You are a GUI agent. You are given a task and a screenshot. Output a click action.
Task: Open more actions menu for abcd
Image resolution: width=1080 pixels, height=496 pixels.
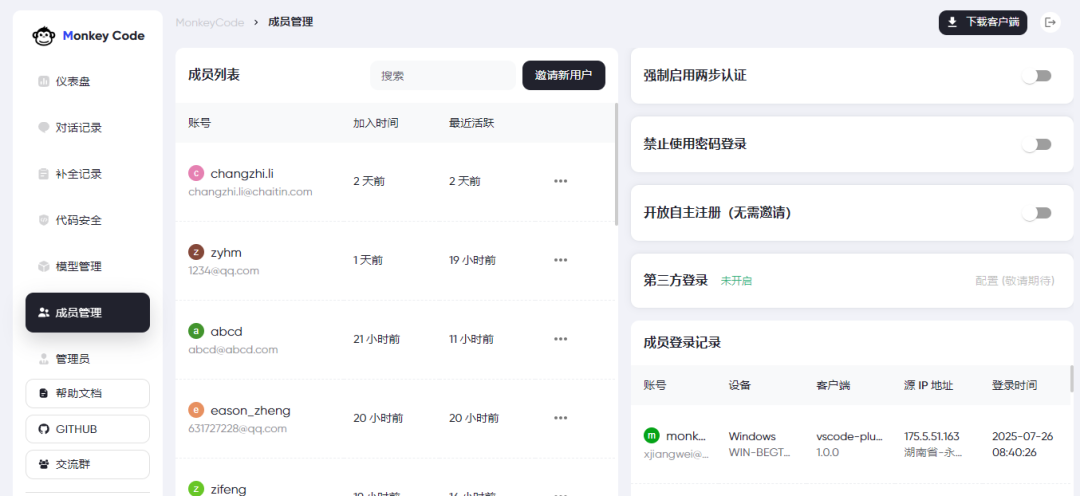(x=561, y=339)
